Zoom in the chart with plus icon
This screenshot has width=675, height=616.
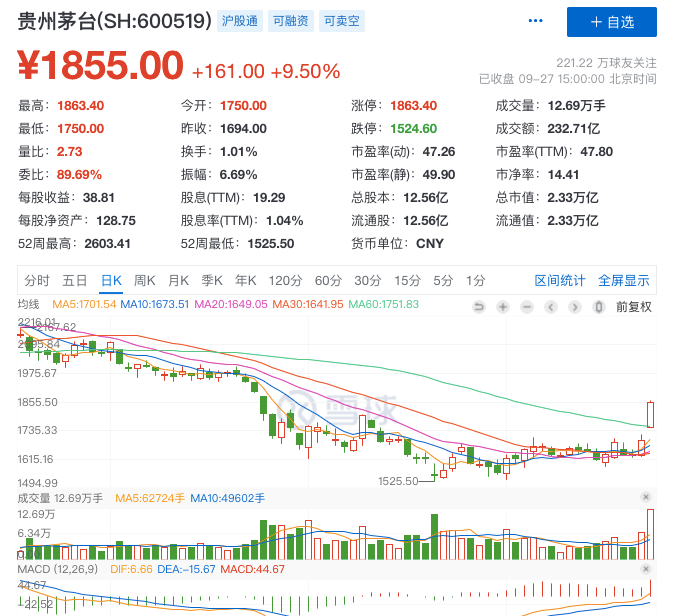502,307
